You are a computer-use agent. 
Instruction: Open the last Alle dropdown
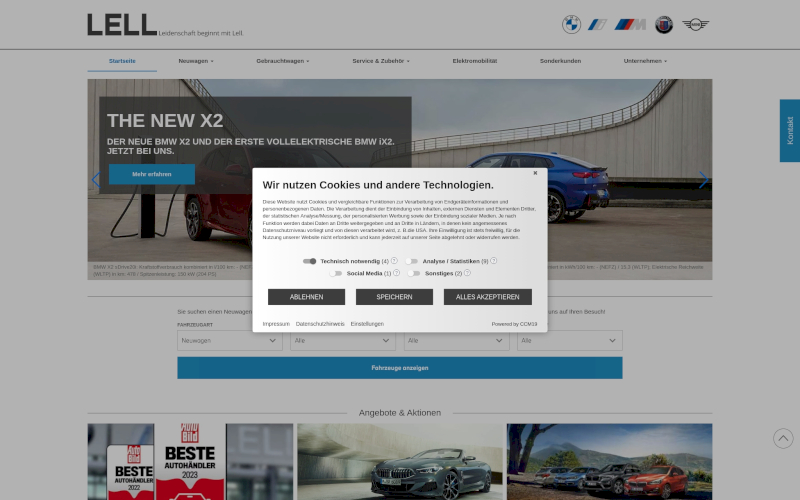click(570, 340)
